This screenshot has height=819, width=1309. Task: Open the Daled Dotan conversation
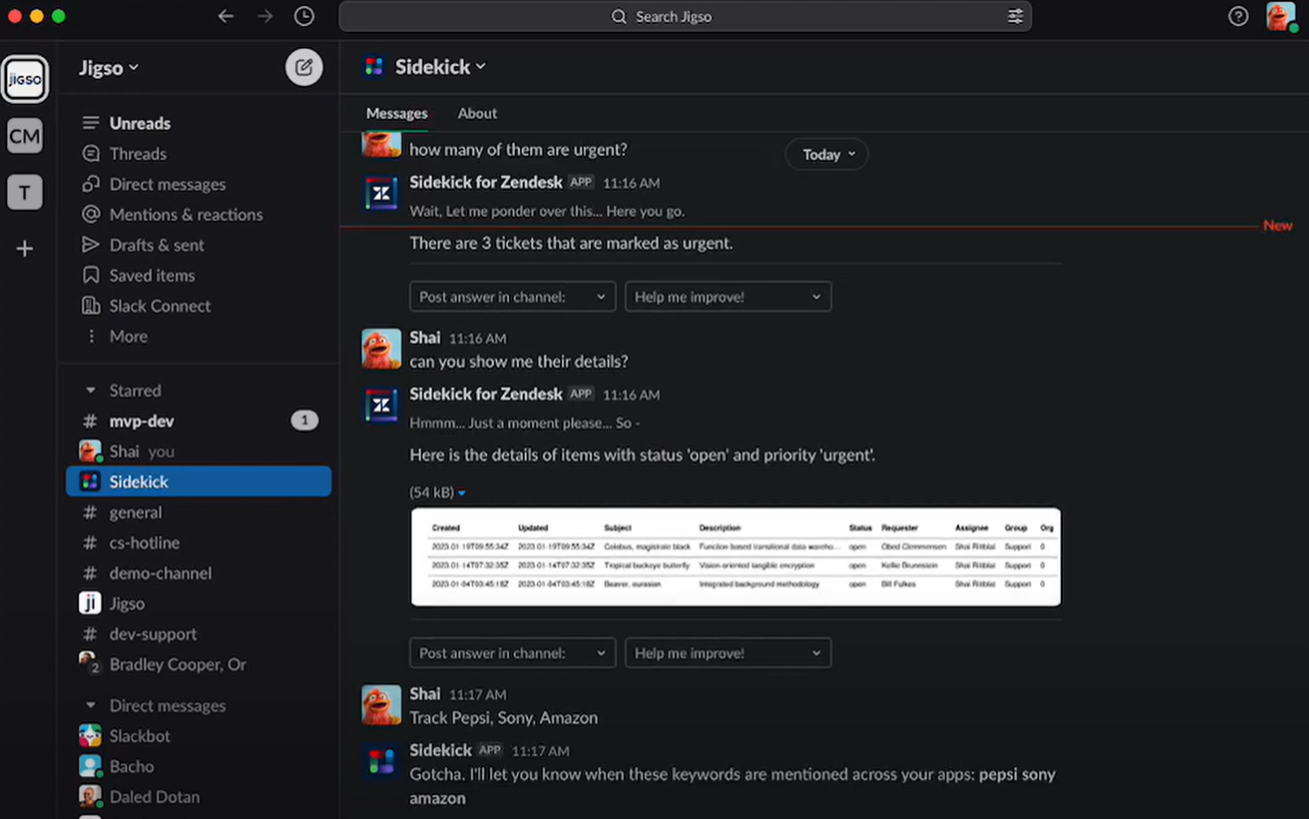[x=153, y=796]
